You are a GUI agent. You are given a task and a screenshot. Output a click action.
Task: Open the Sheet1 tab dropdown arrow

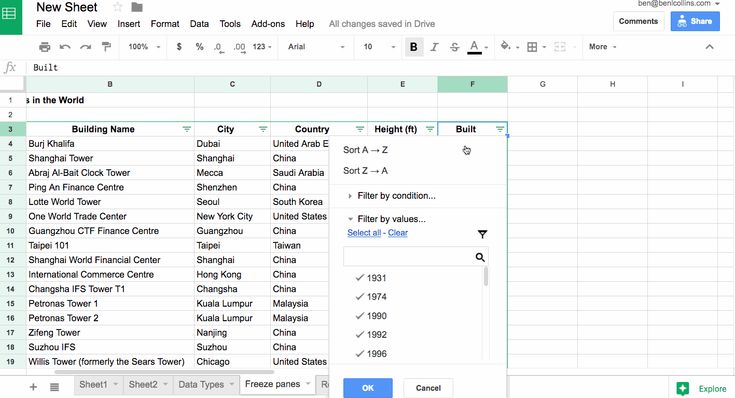pyautogui.click(x=116, y=385)
